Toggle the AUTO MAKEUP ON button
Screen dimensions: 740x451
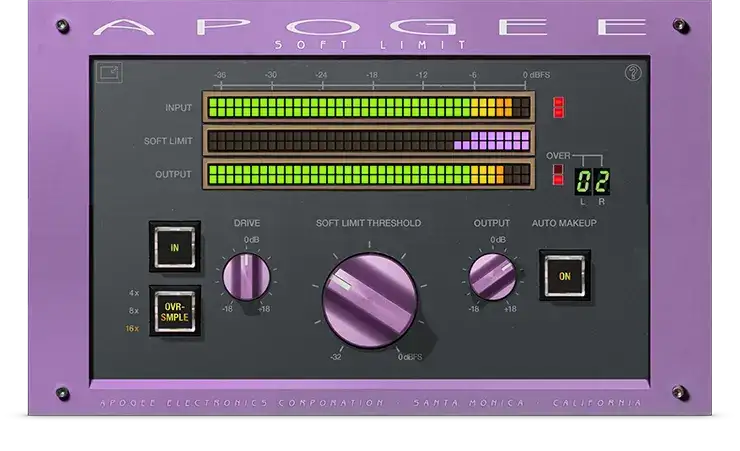click(565, 276)
